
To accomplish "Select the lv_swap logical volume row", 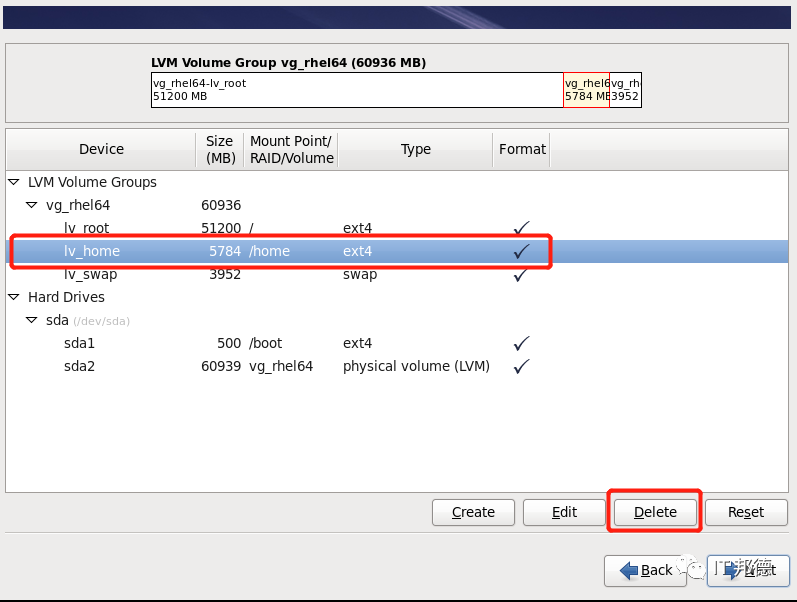I will [397, 274].
